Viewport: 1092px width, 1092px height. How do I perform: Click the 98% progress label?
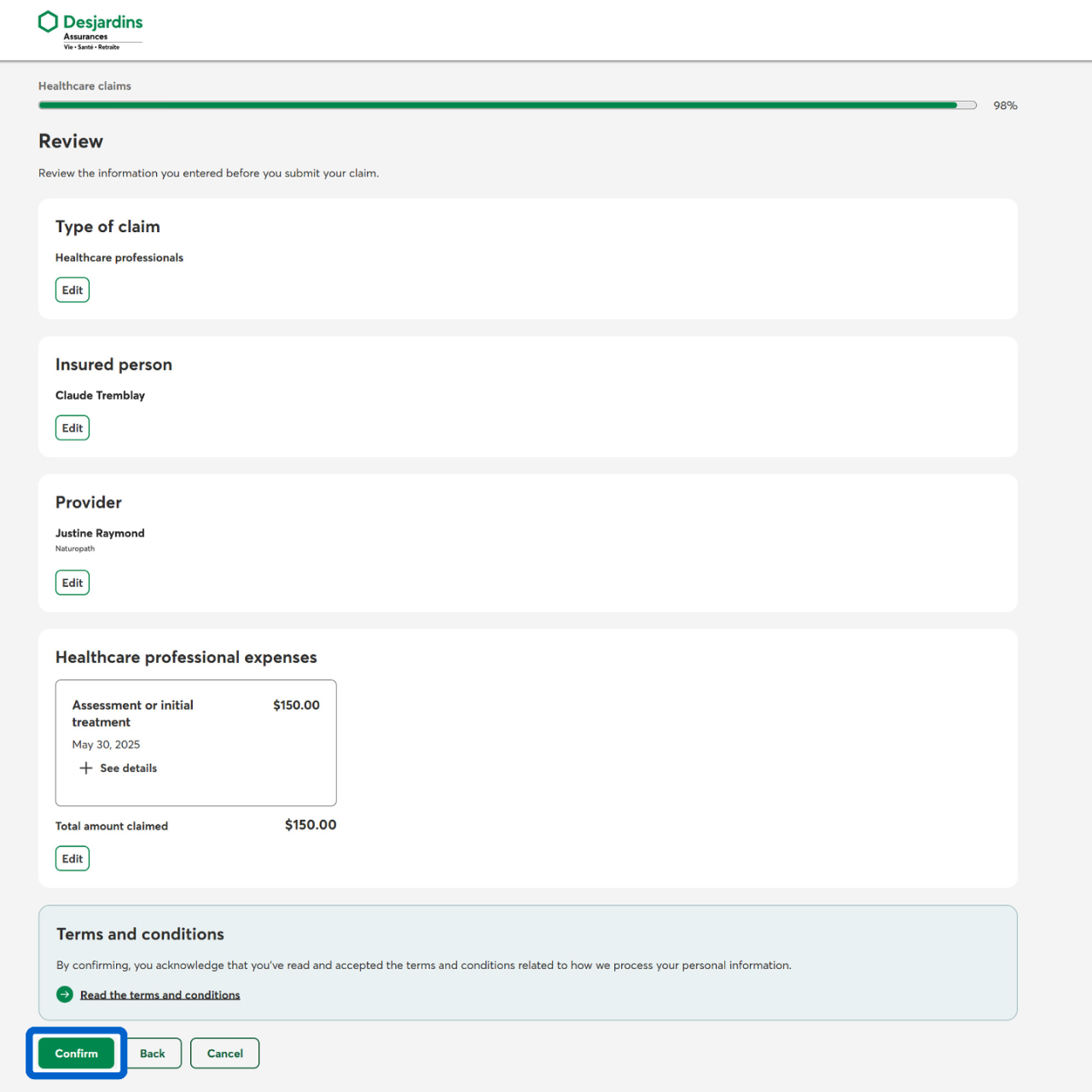coord(1005,106)
